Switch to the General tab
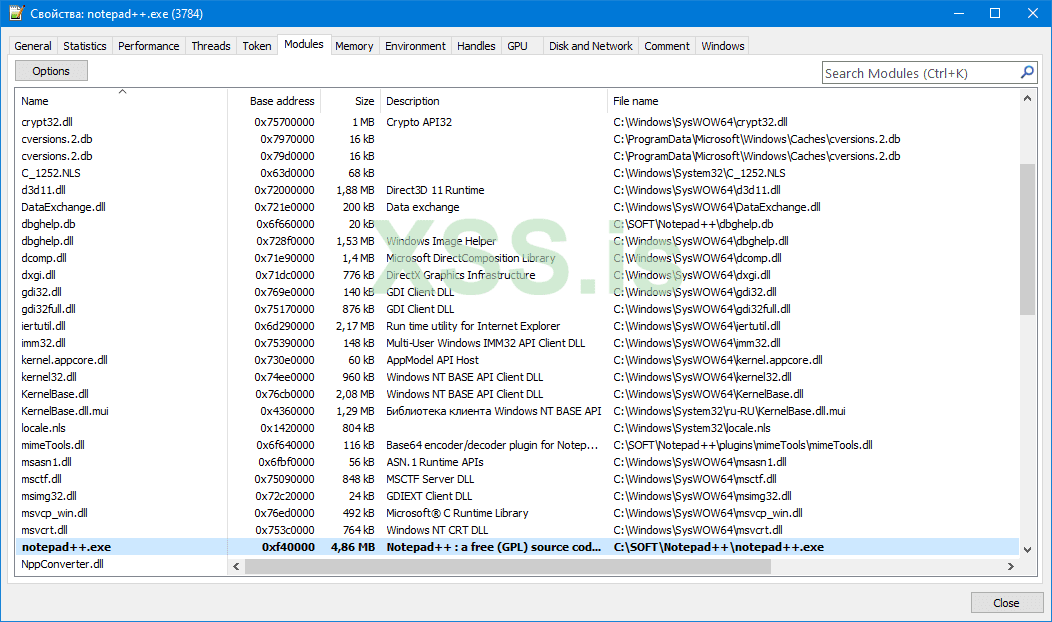Screen dimensions: 1052x622 (33, 46)
